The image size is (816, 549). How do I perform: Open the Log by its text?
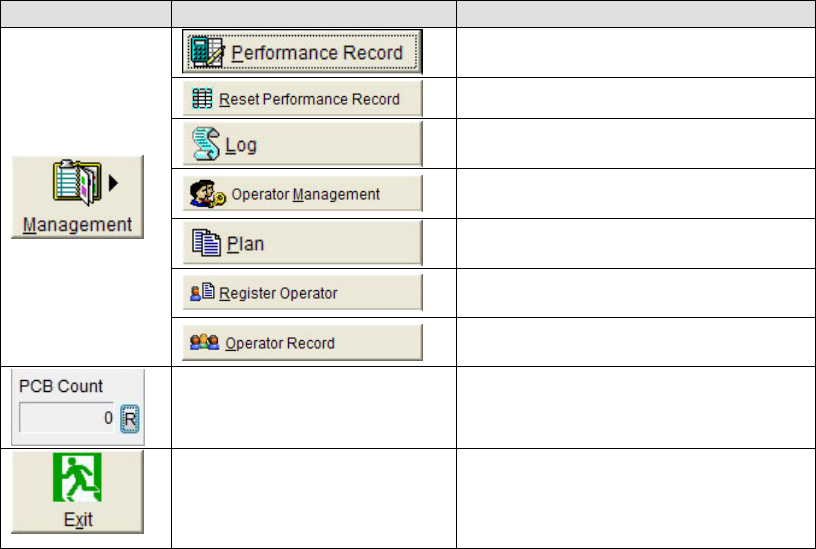tap(241, 145)
